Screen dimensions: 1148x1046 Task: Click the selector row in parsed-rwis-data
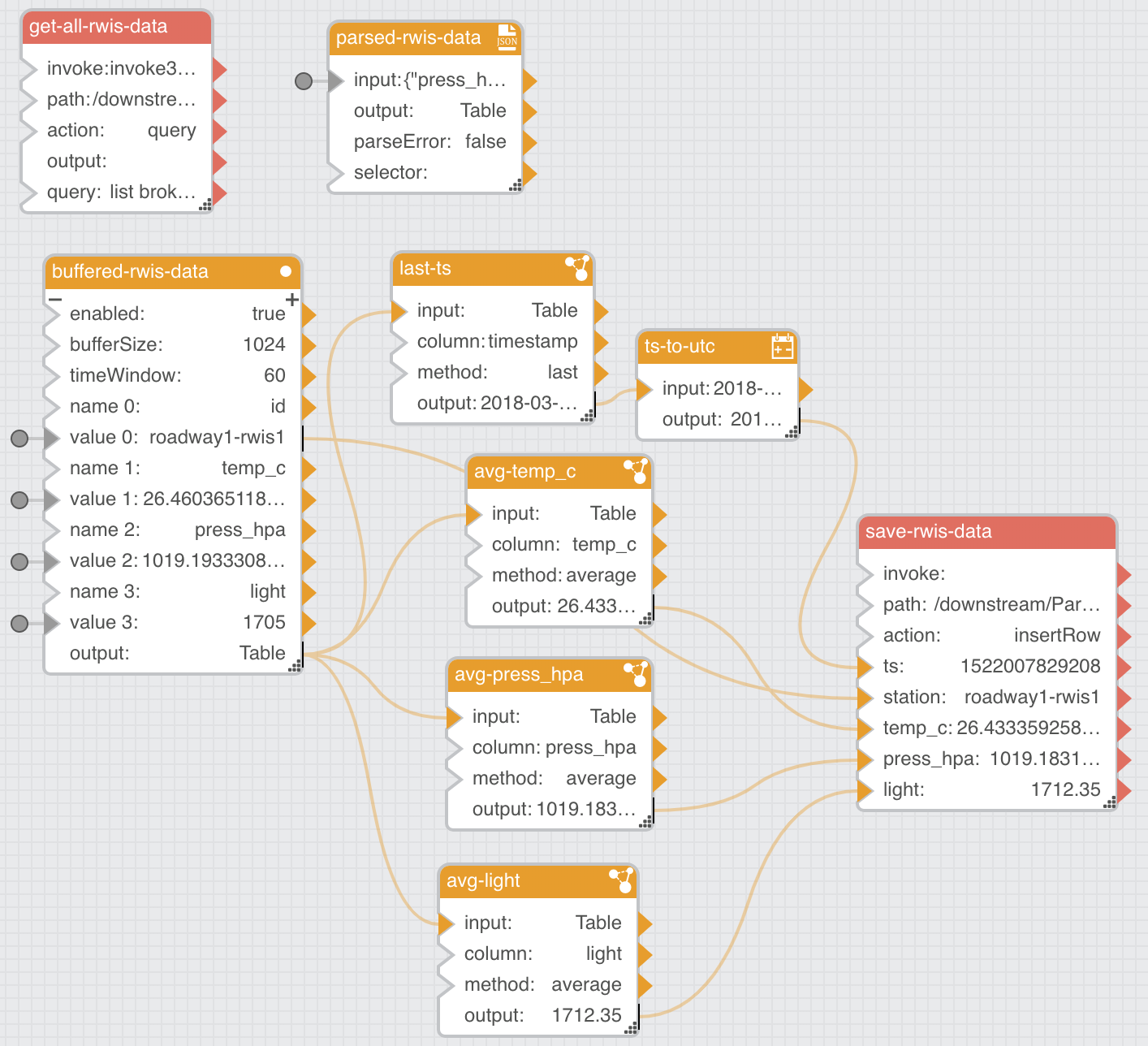(x=425, y=172)
